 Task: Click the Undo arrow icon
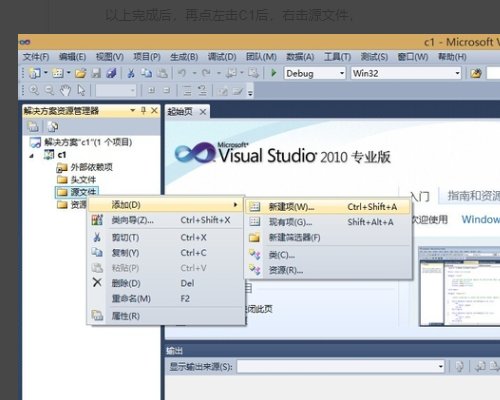[182, 73]
